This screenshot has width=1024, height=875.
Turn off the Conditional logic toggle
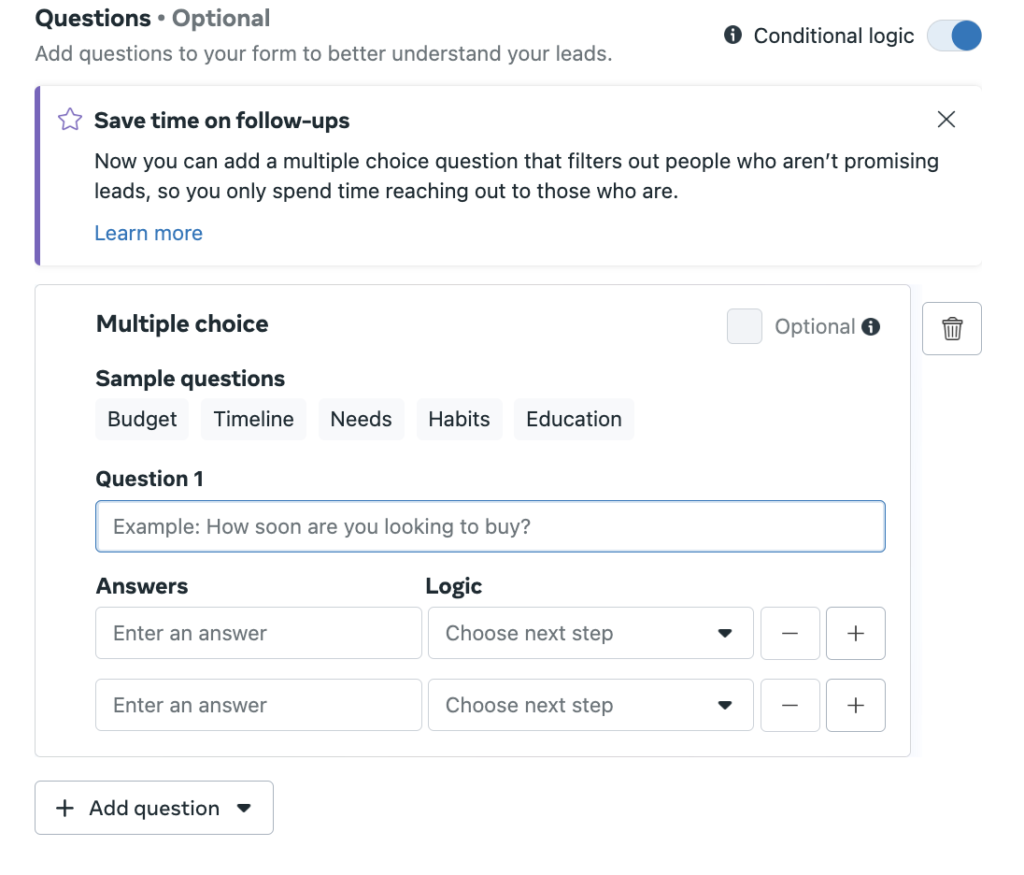954,36
